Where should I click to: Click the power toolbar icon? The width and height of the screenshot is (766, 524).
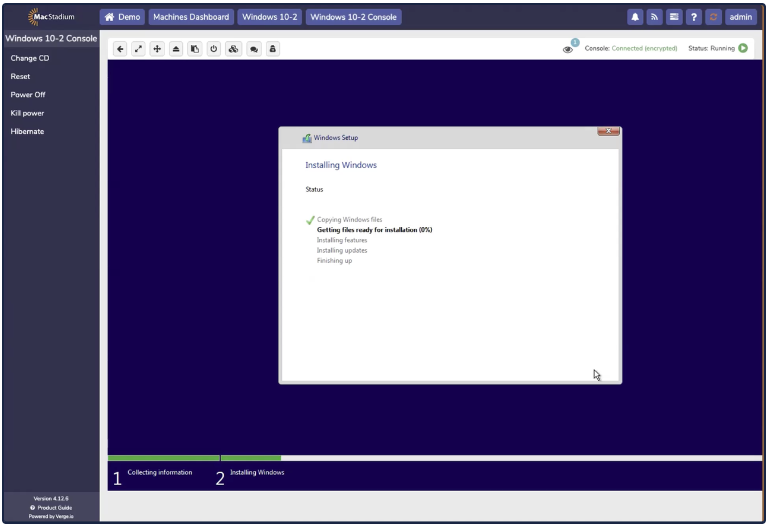213,49
